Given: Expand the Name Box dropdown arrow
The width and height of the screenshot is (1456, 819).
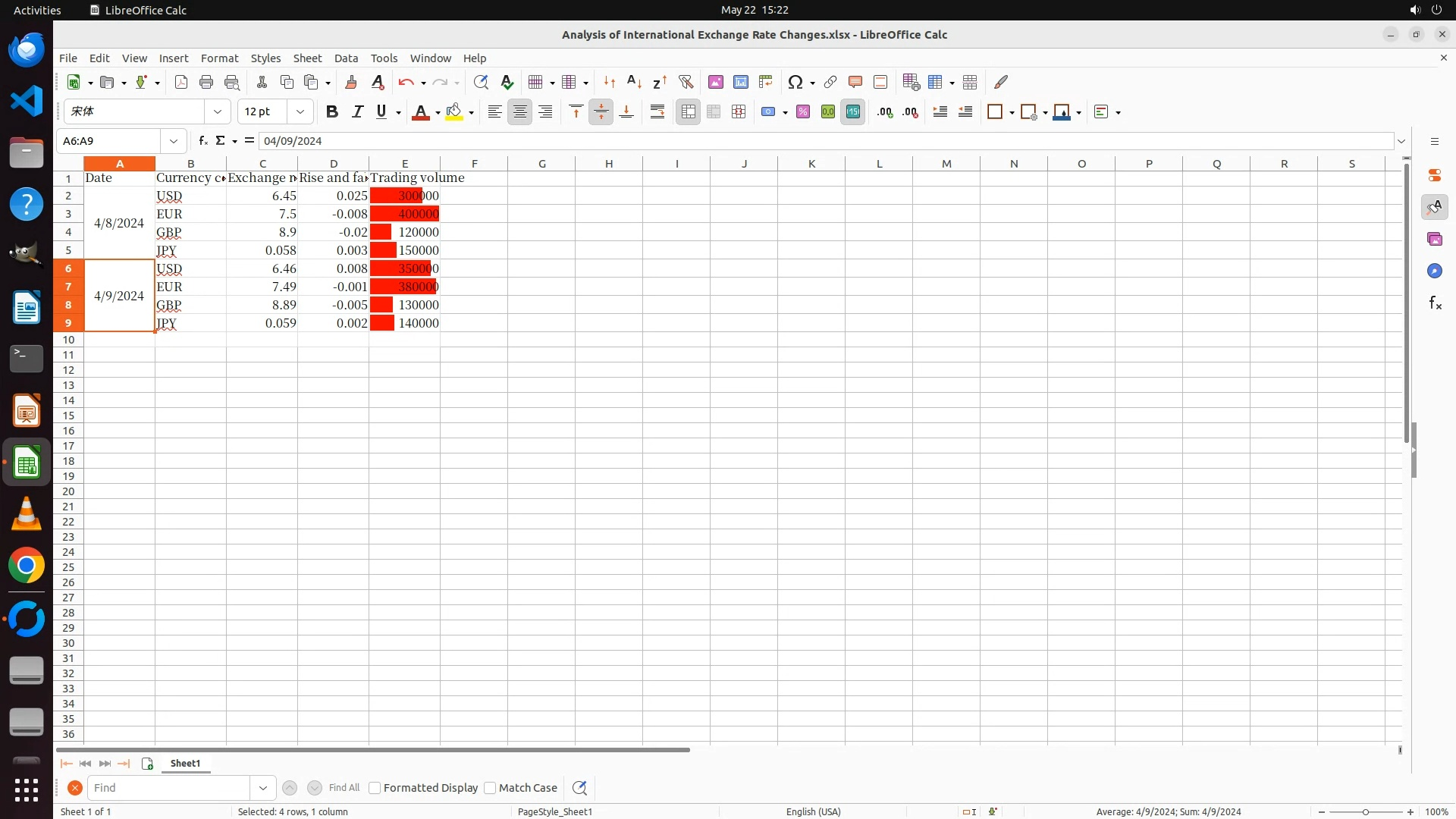Looking at the screenshot, I should 174,141.
